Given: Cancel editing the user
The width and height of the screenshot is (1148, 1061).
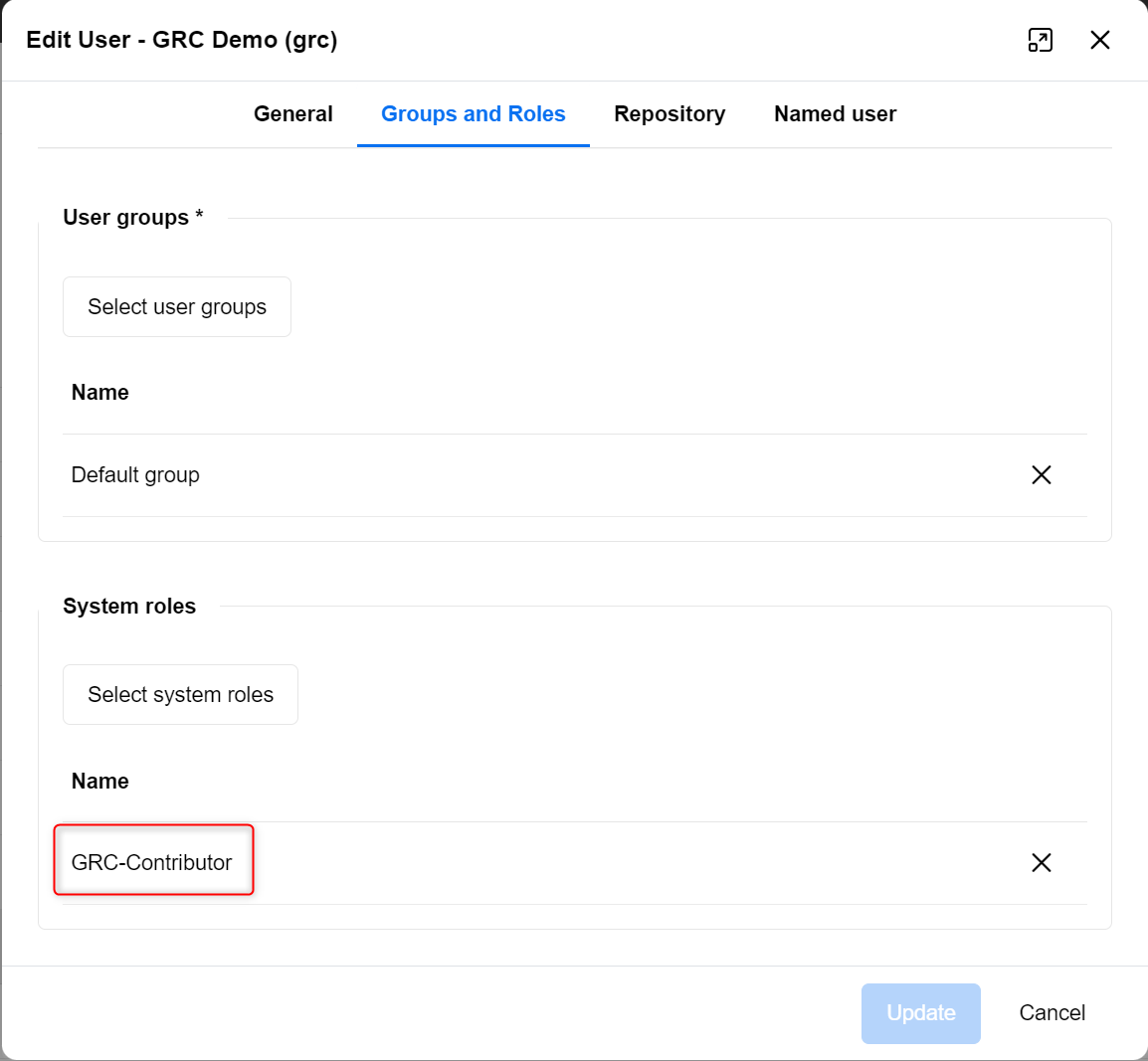Looking at the screenshot, I should tap(1052, 1013).
